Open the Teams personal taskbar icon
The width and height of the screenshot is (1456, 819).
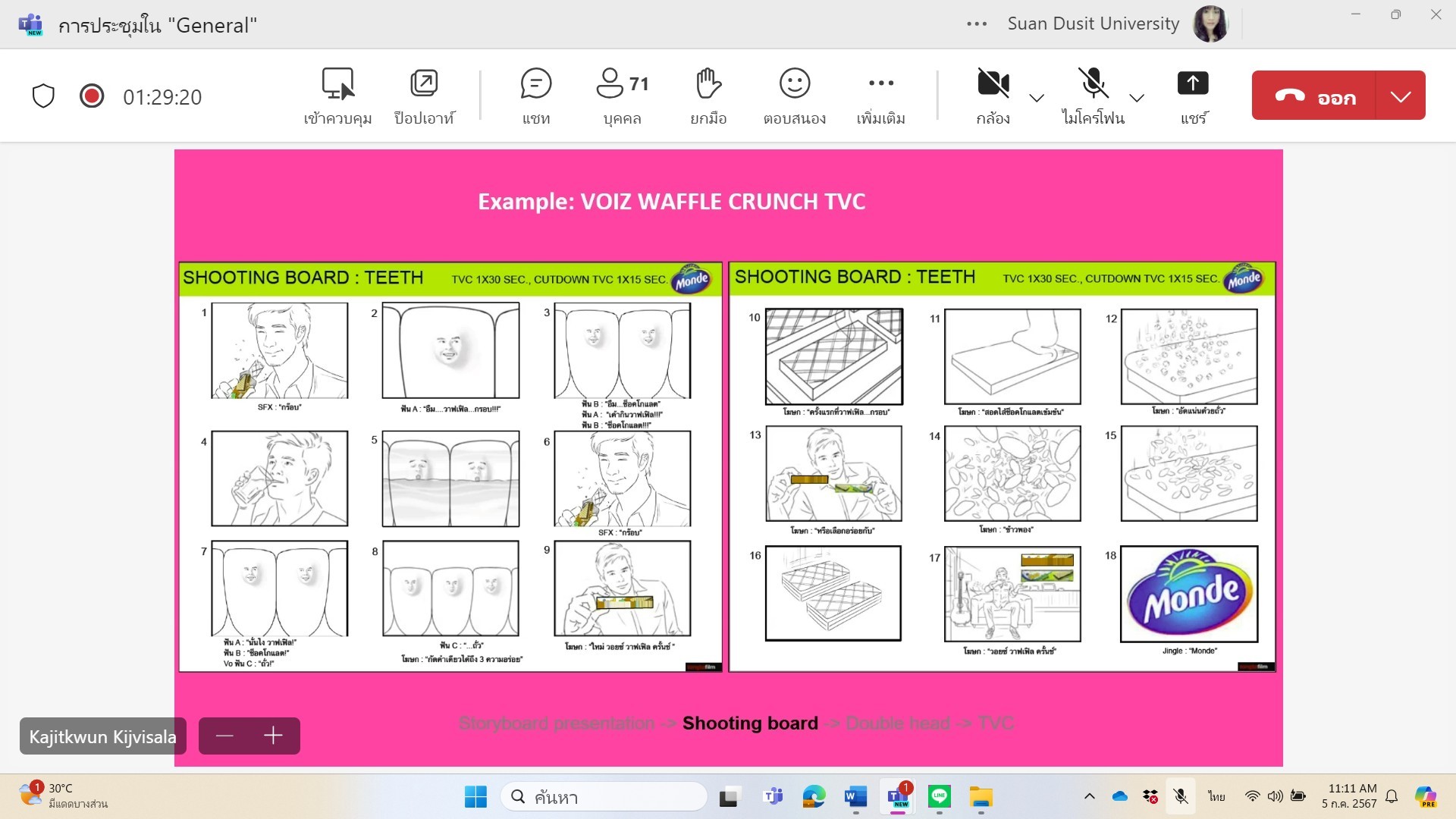pos(773,797)
